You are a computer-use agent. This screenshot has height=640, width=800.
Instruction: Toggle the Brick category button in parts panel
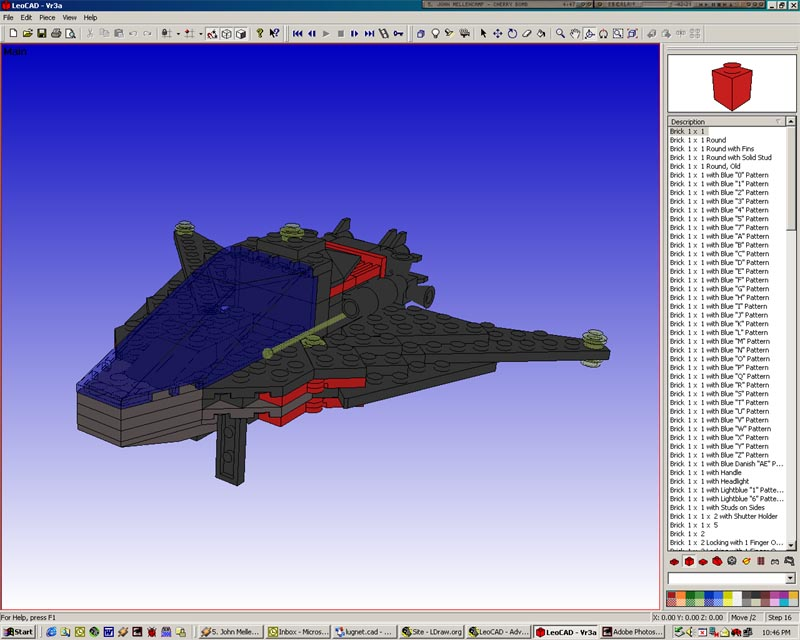688,562
